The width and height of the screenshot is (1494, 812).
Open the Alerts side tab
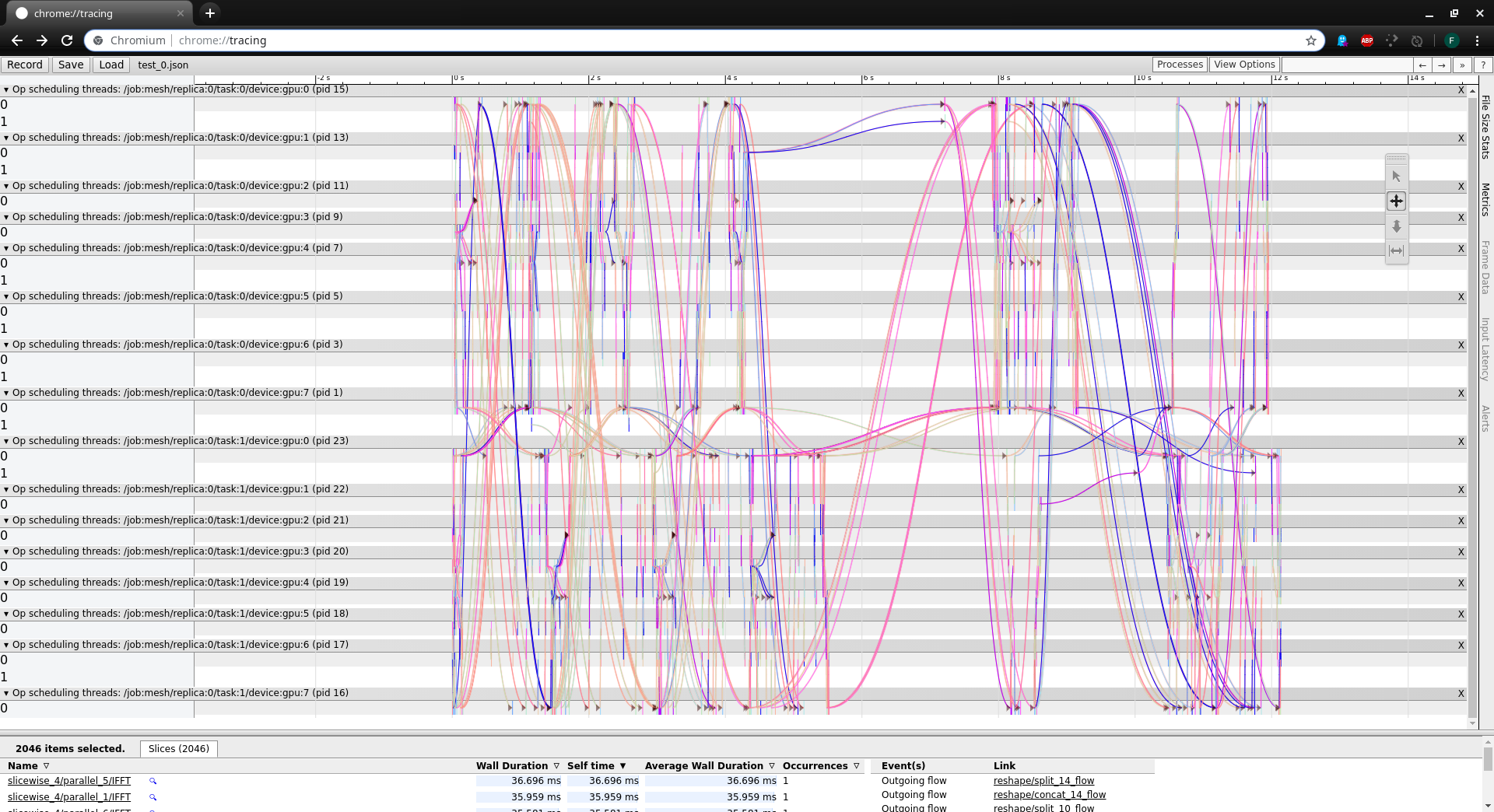[1485, 418]
